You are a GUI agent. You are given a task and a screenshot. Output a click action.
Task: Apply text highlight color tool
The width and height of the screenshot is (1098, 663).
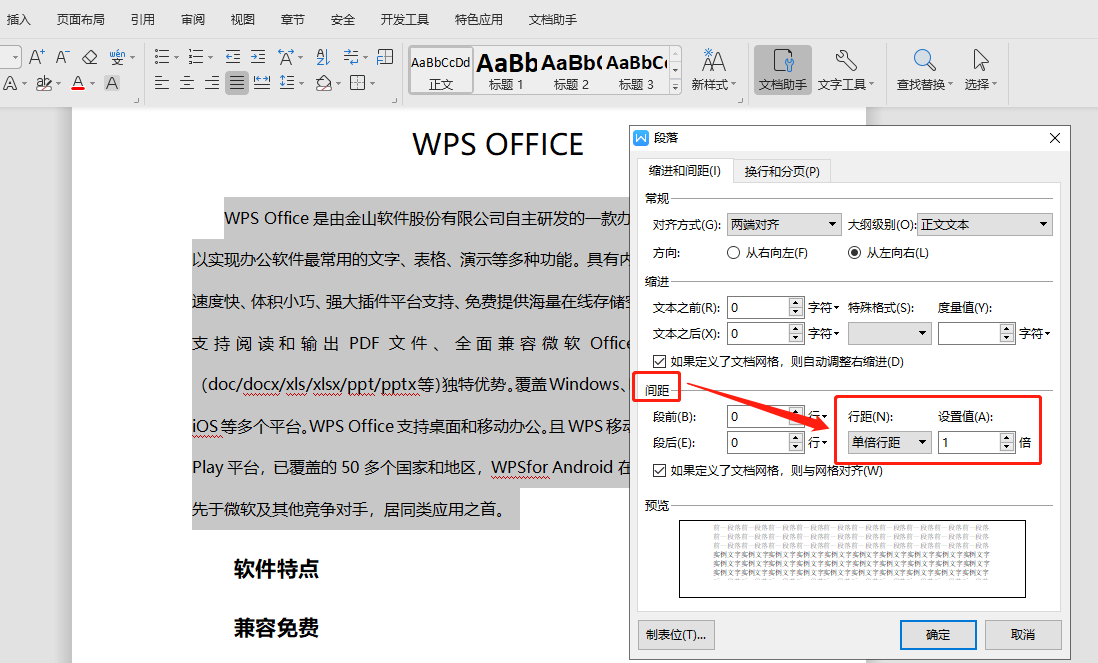pos(44,84)
